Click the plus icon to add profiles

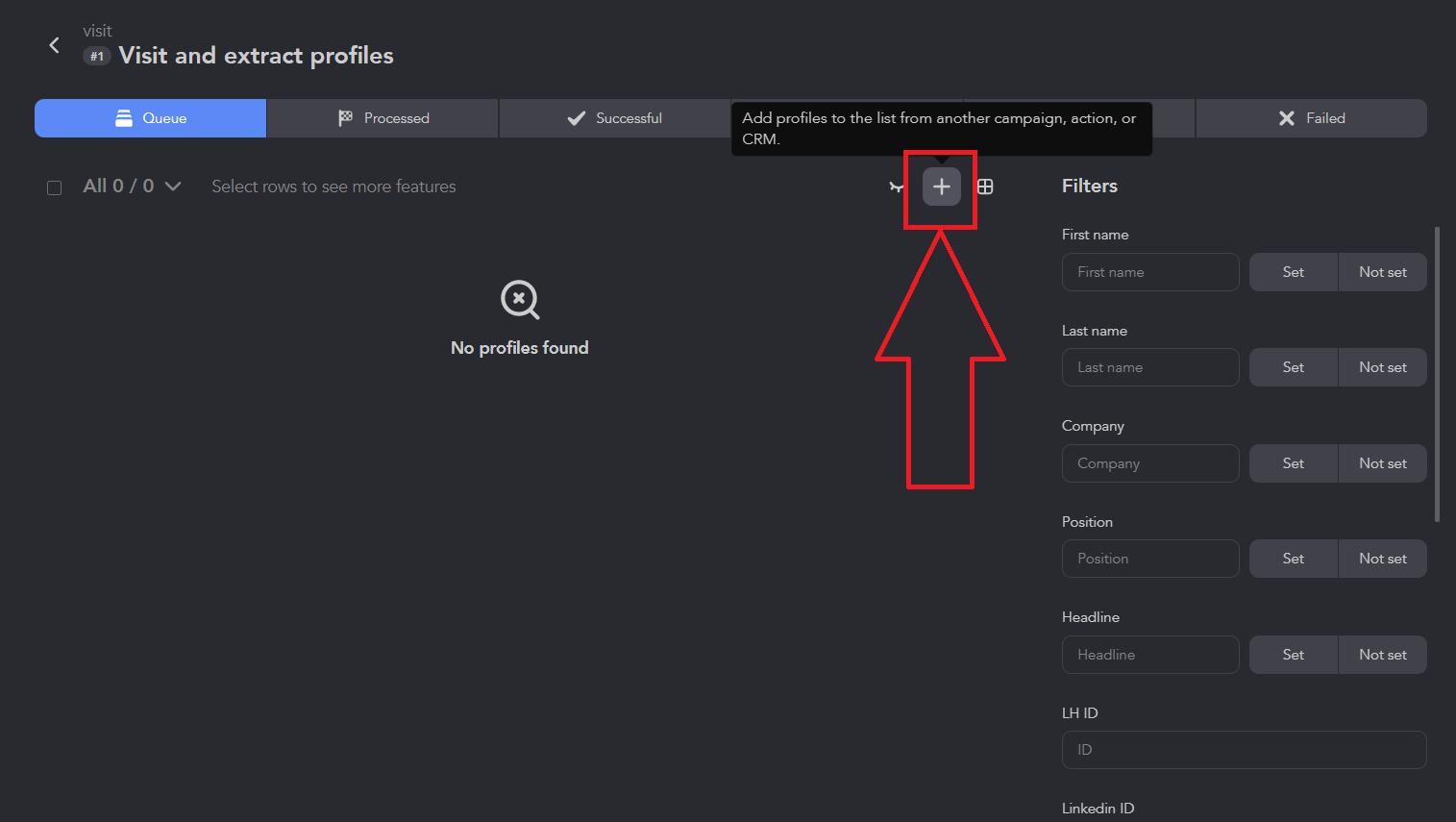(941, 187)
